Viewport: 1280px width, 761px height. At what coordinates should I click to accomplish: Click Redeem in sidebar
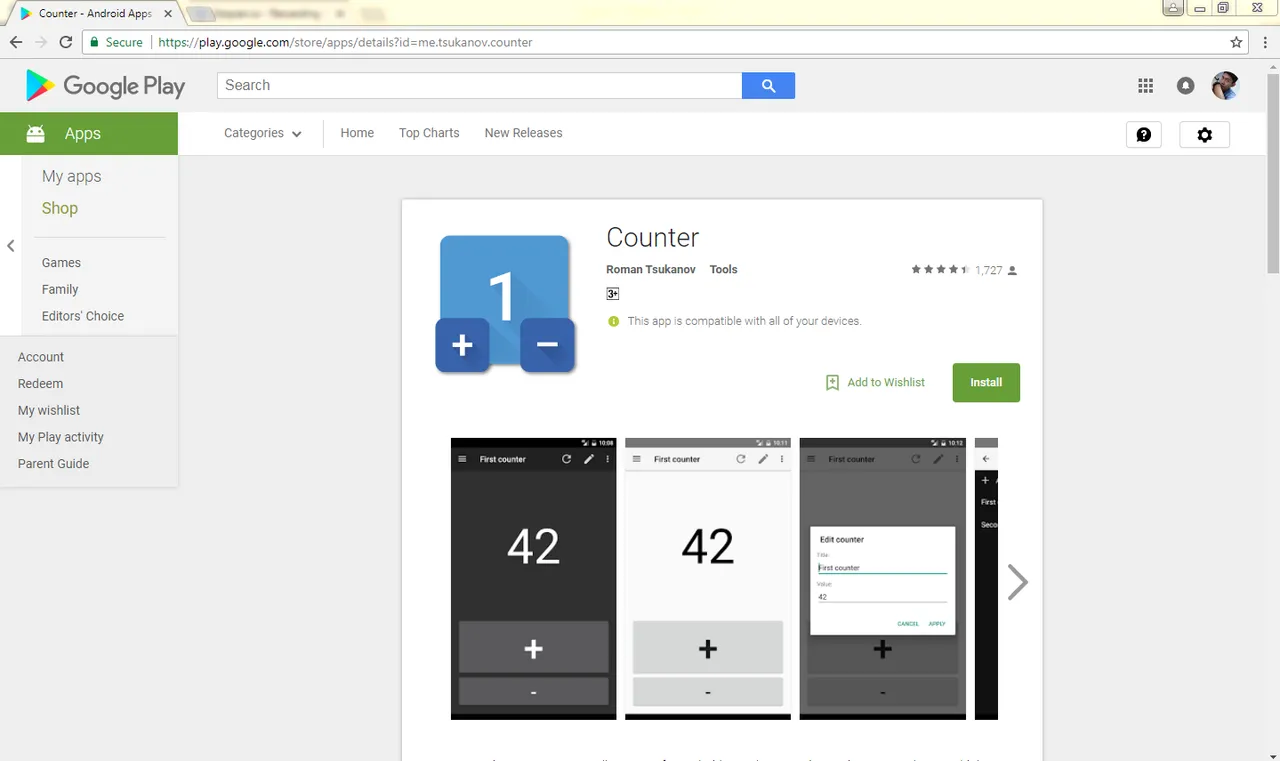pyautogui.click(x=40, y=384)
